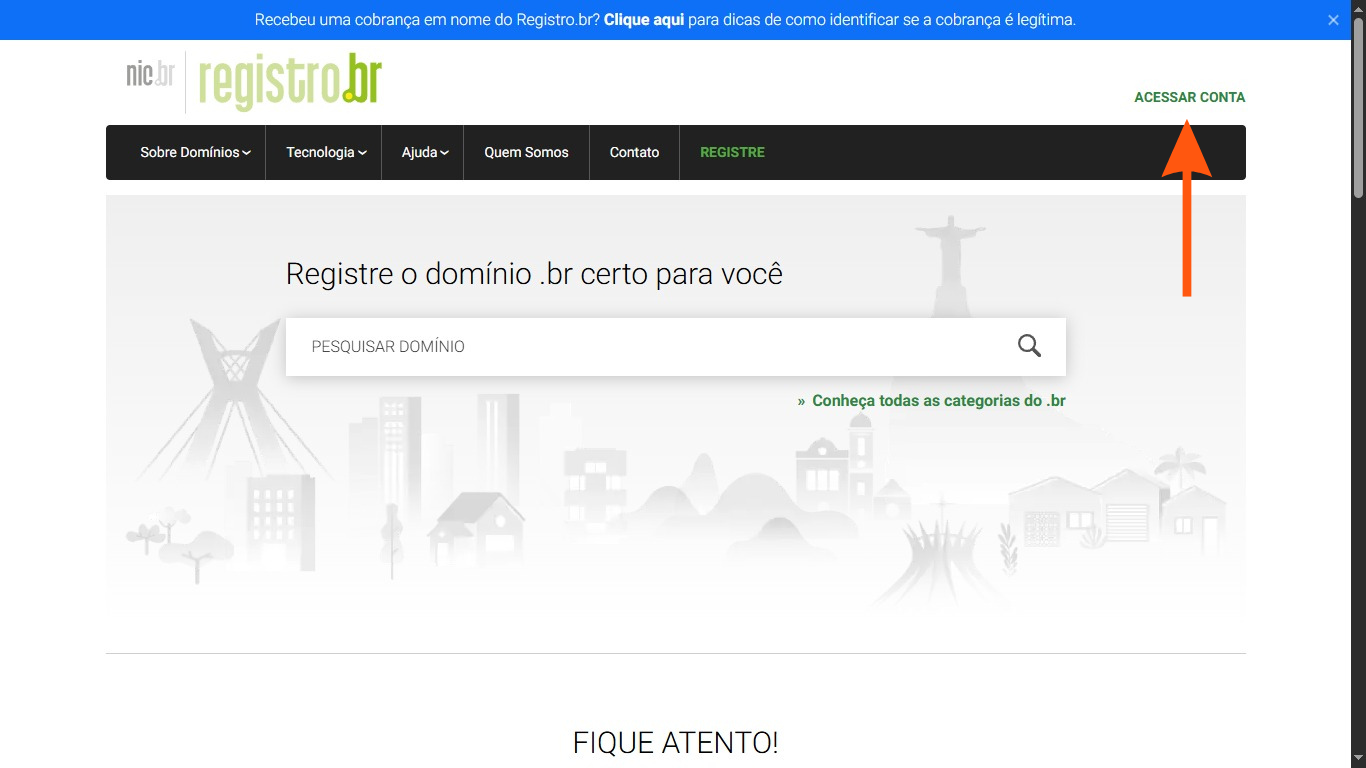Click "Clique aqui" in the top banner
This screenshot has height=768, width=1366.
pyautogui.click(x=644, y=20)
